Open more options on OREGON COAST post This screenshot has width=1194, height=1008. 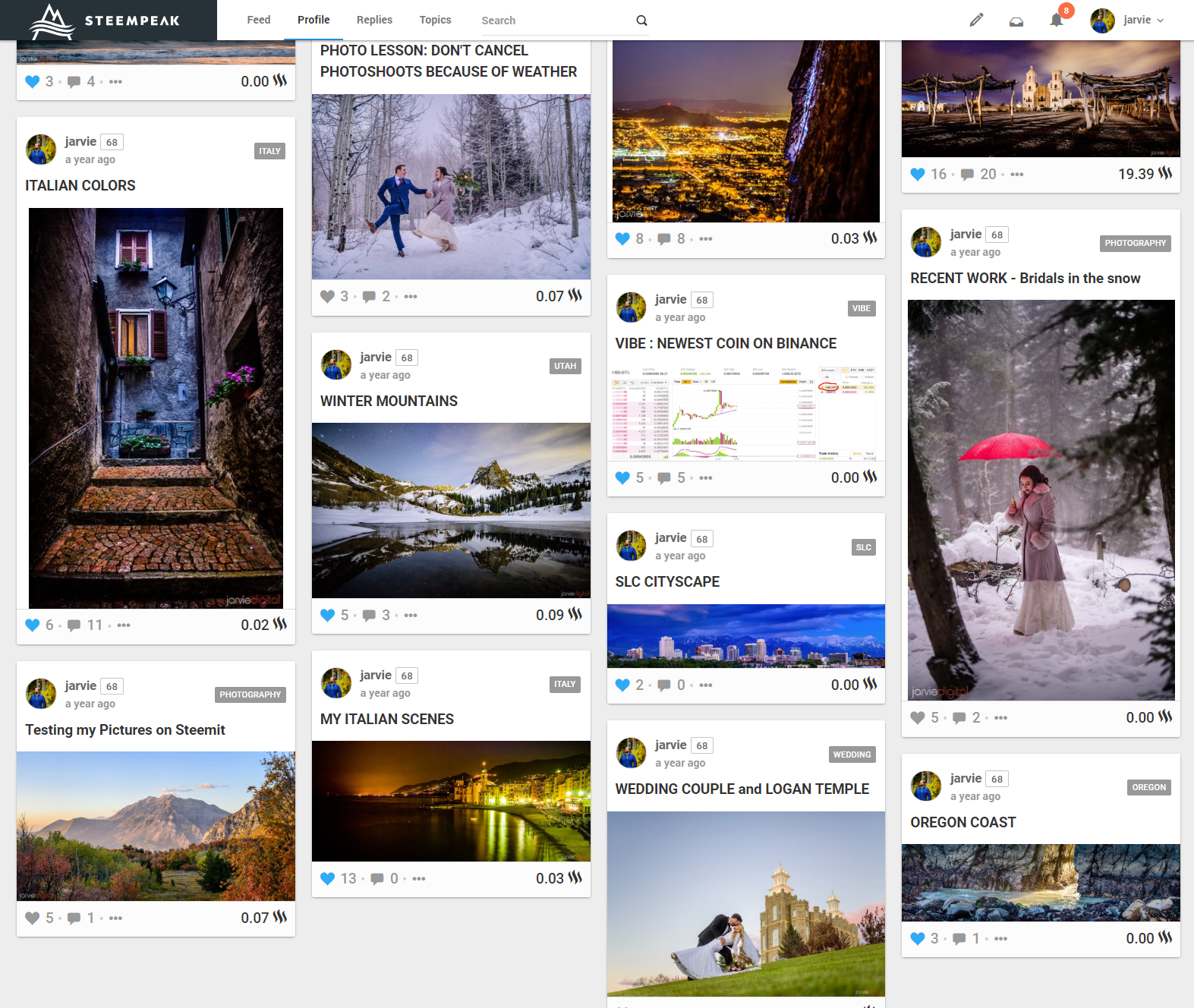coord(1001,939)
